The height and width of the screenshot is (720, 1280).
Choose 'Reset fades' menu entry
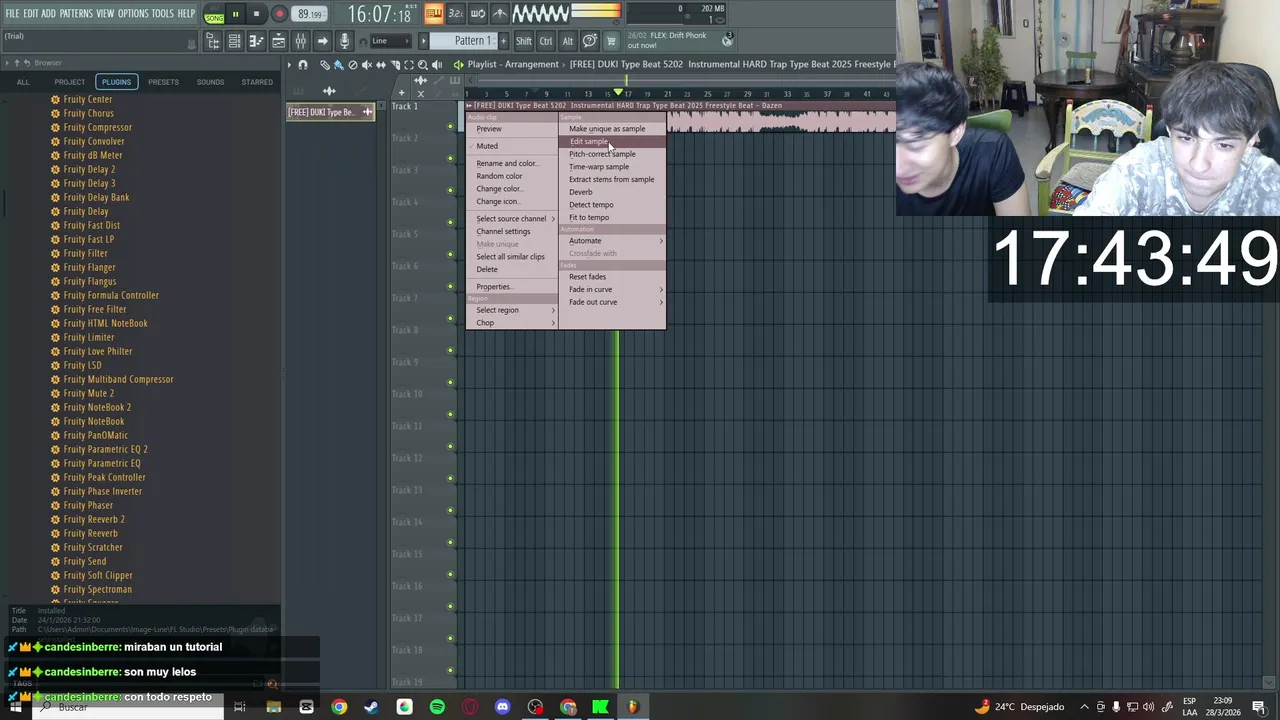[x=612, y=277]
